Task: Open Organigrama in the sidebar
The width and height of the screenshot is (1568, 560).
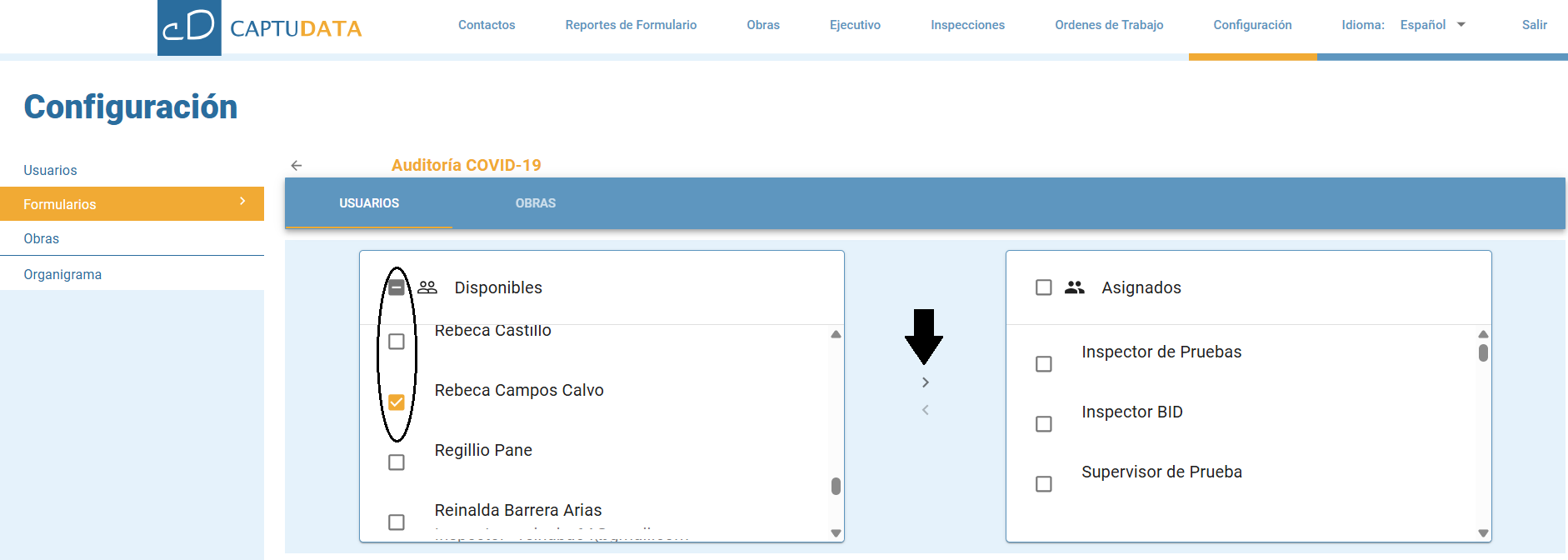Action: click(62, 274)
